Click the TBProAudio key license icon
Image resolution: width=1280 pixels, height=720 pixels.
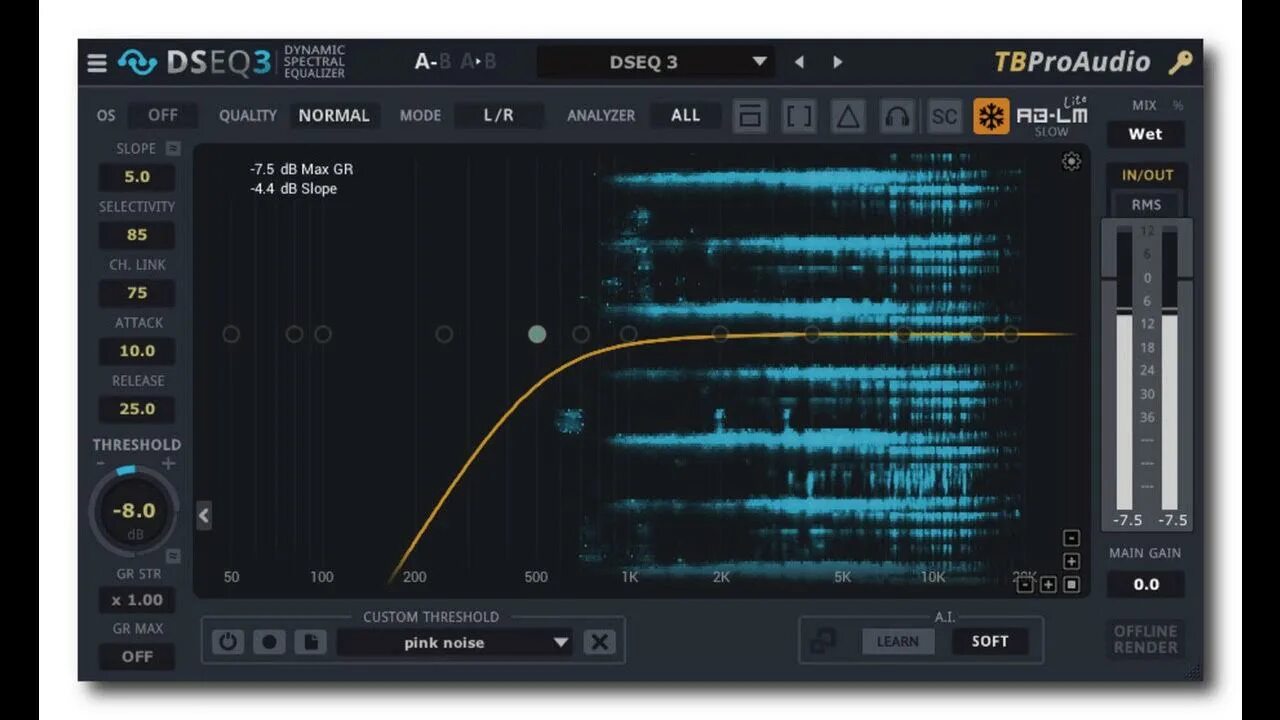tap(1181, 63)
